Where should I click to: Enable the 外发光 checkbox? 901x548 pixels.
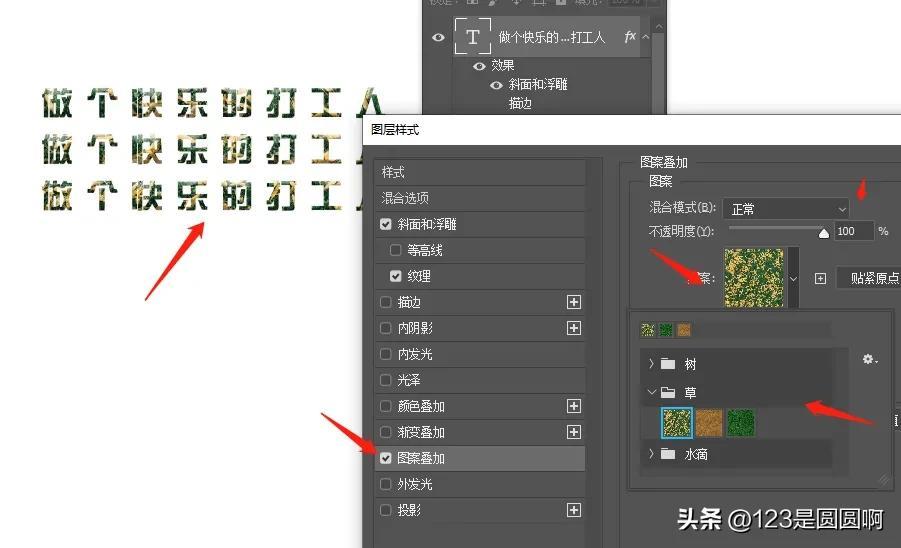386,484
